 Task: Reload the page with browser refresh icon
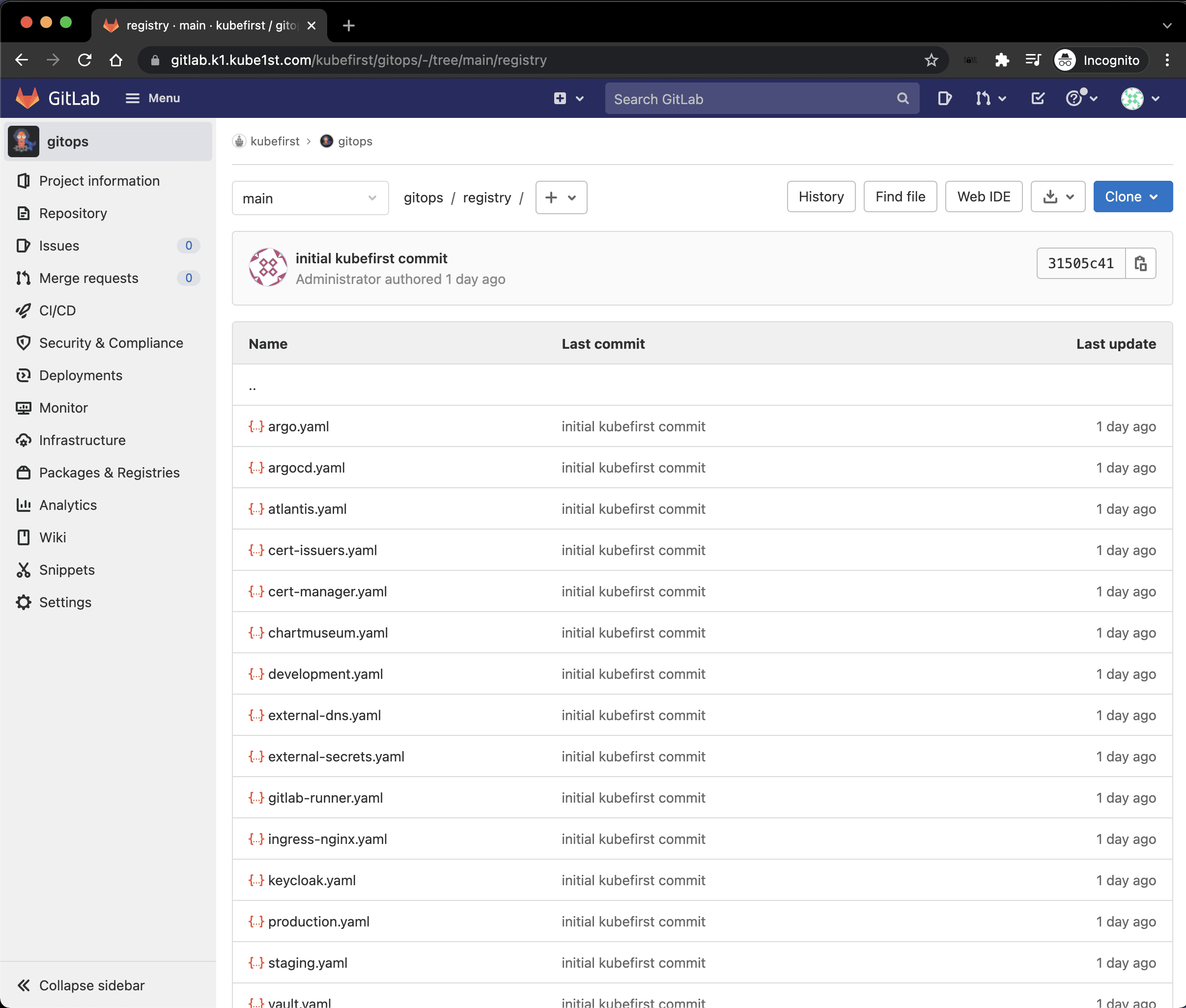click(x=85, y=60)
